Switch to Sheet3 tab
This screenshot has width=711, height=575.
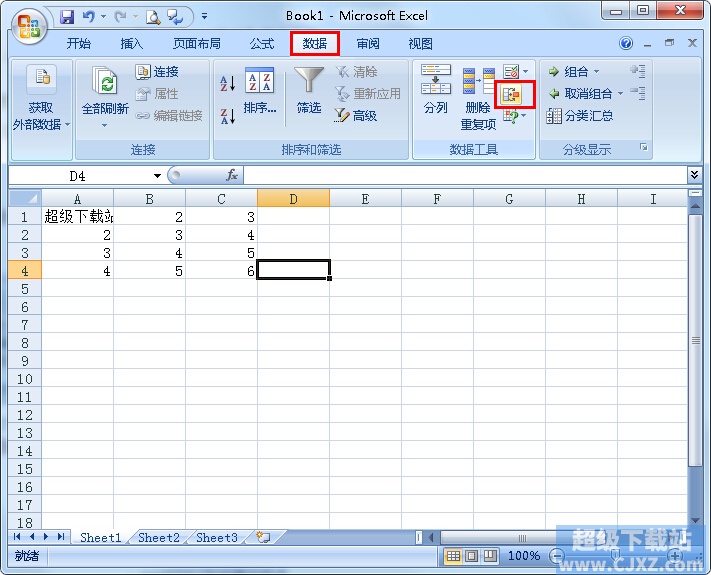(217, 537)
